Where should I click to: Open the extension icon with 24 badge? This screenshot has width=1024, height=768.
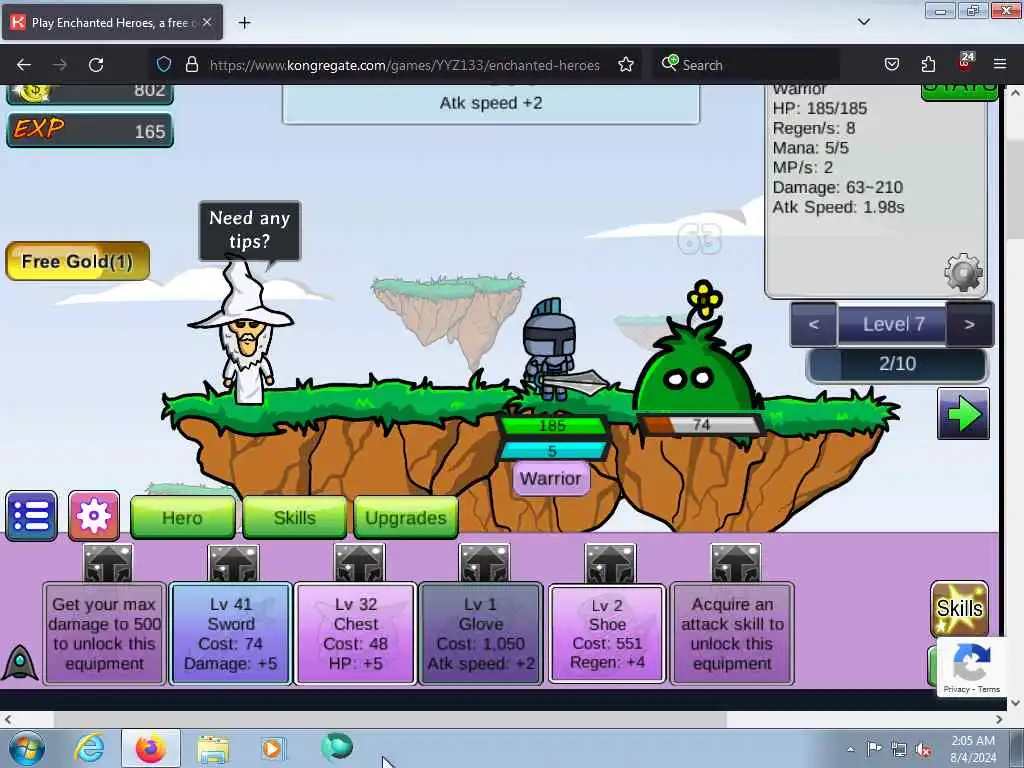[x=965, y=62]
